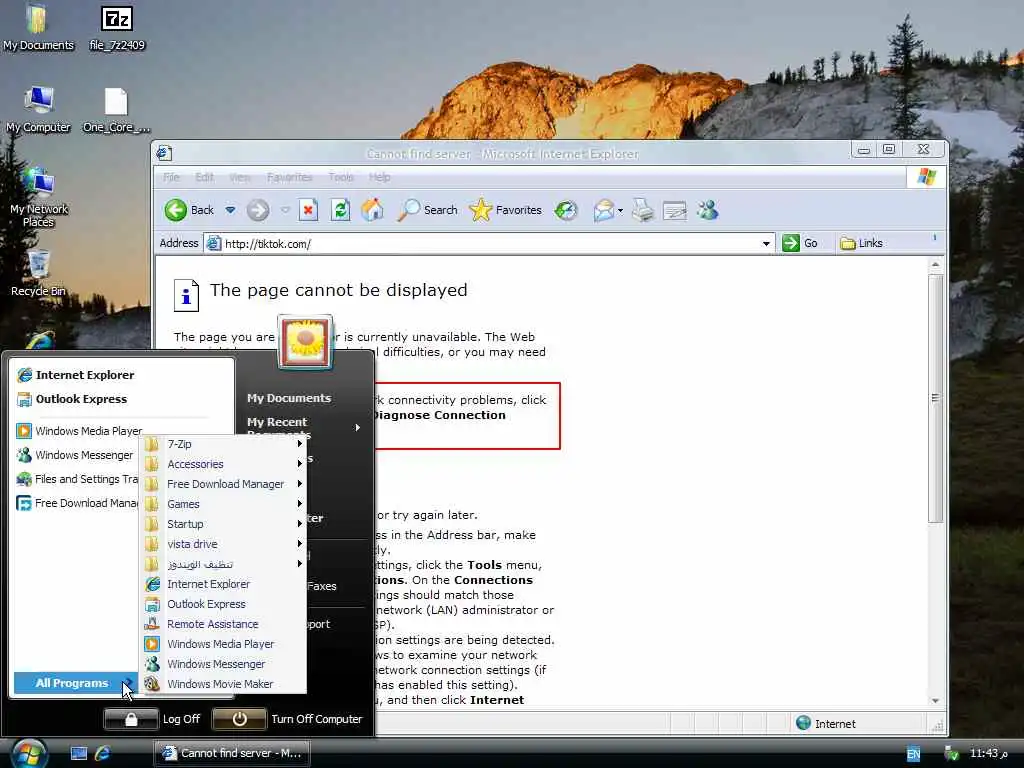The width and height of the screenshot is (1024, 768).
Task: Print the page with the printer icon
Action: [x=643, y=210]
